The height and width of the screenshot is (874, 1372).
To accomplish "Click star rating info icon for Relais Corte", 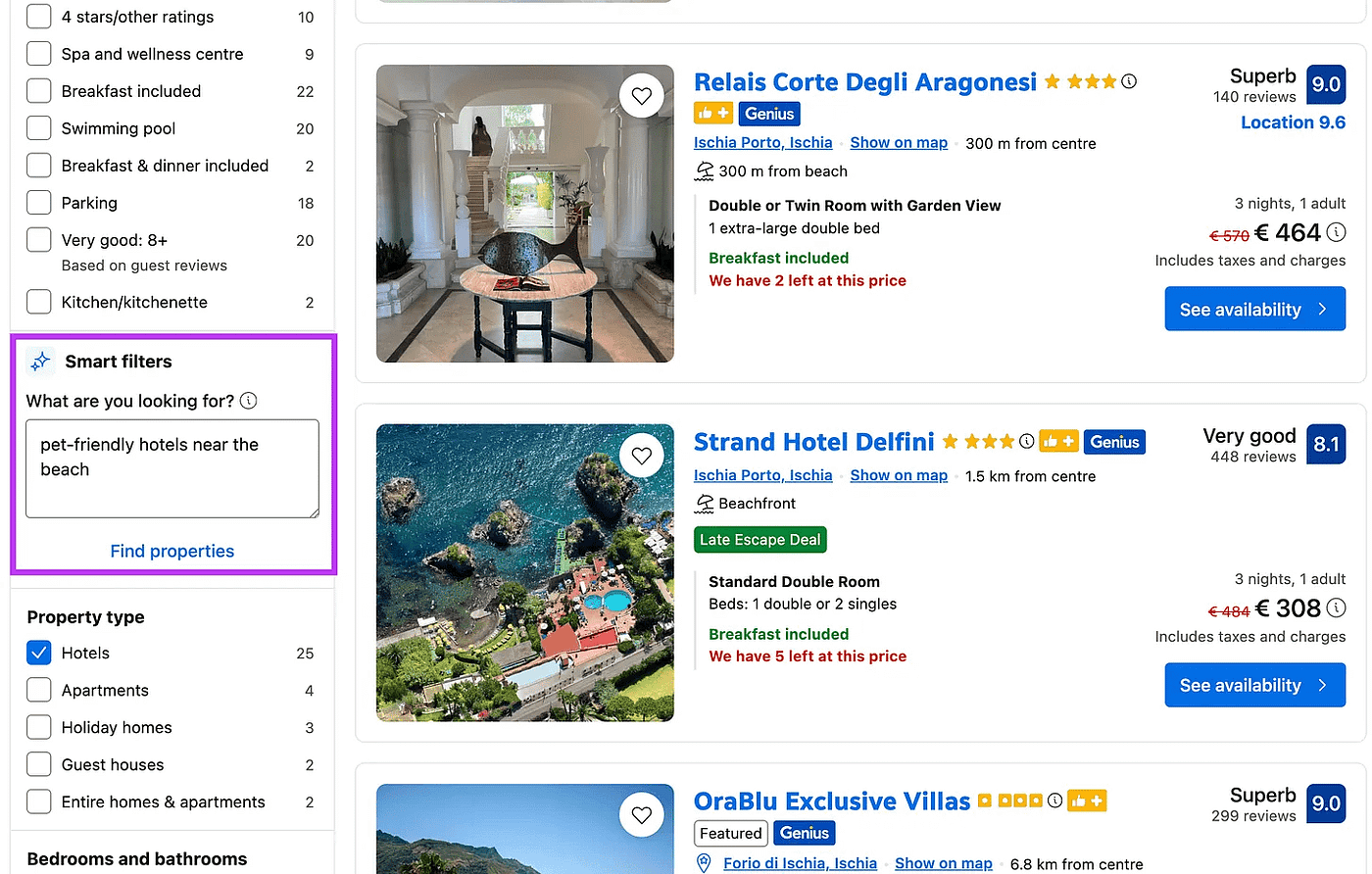I will coord(1129,81).
